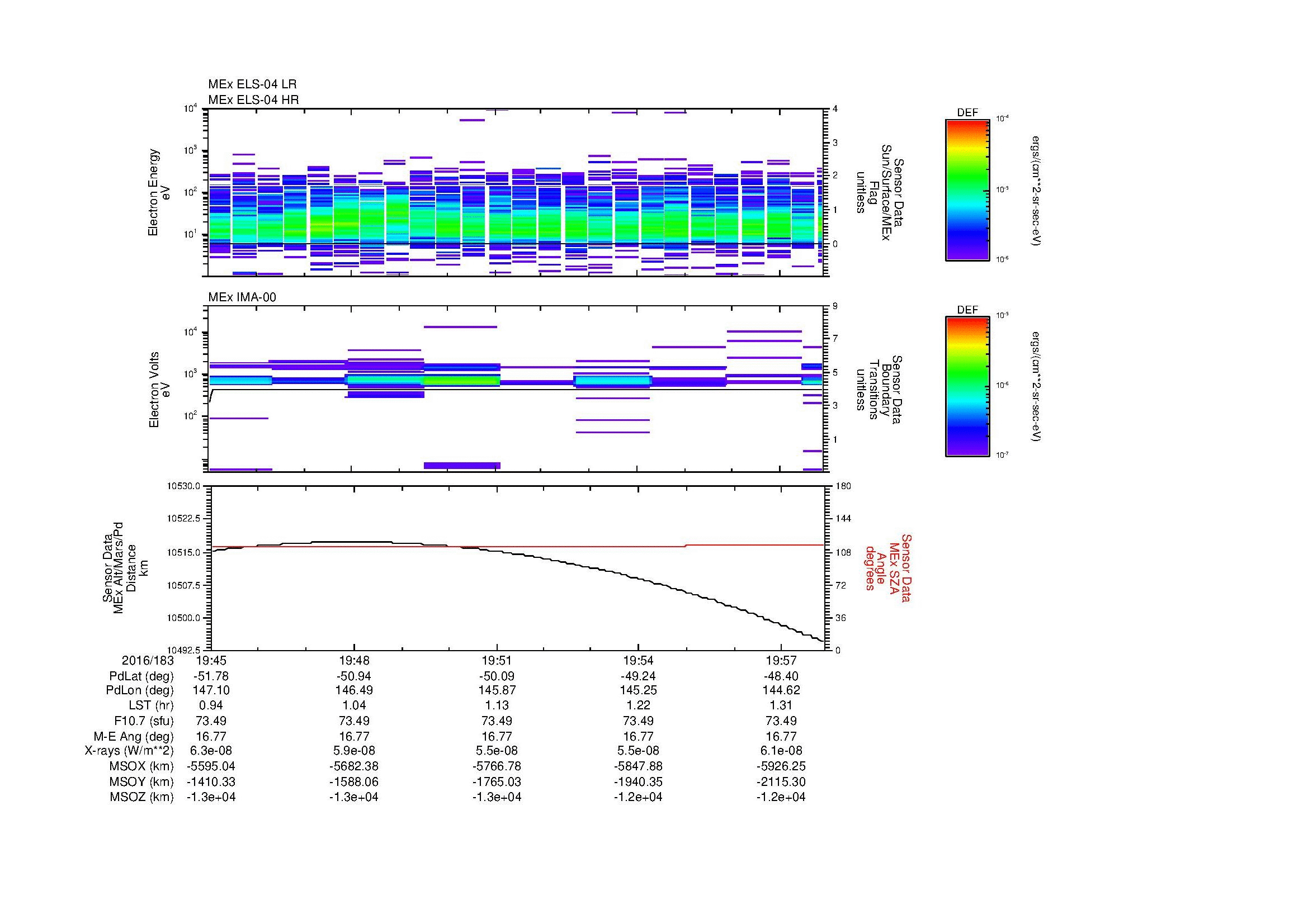This screenshot has height=924, width=1308.
Task: Click the MSOY value '-1940.35'
Action: pos(638,781)
